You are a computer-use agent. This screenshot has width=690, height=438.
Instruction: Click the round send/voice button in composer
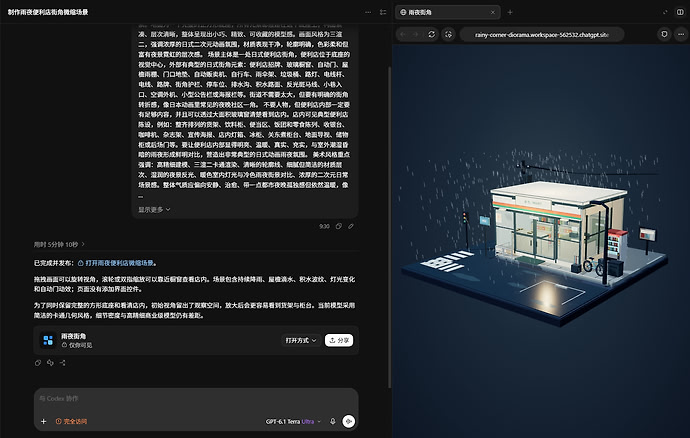(x=349, y=421)
